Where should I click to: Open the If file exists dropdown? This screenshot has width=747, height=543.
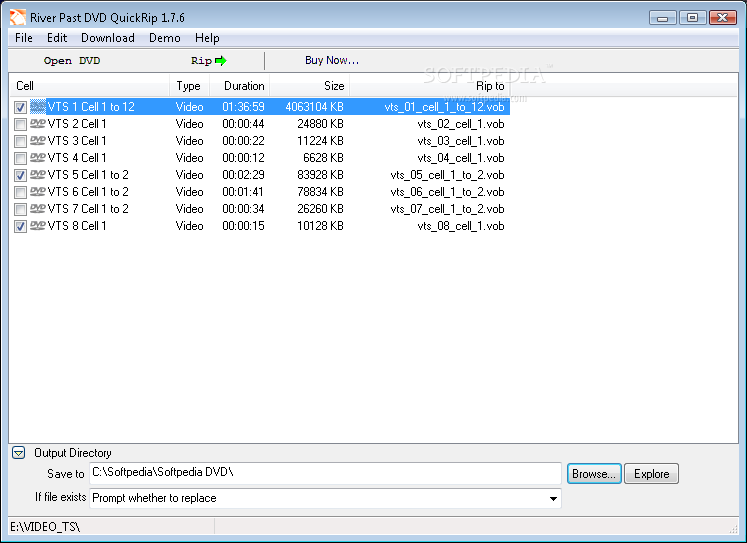pyautogui.click(x=553, y=499)
